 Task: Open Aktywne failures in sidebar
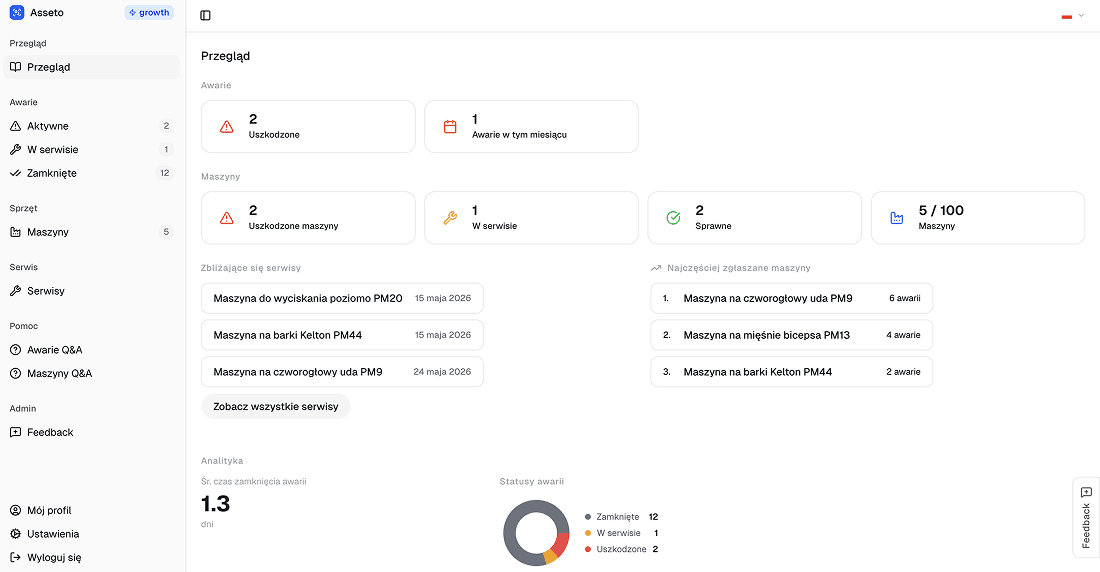pyautogui.click(x=48, y=126)
